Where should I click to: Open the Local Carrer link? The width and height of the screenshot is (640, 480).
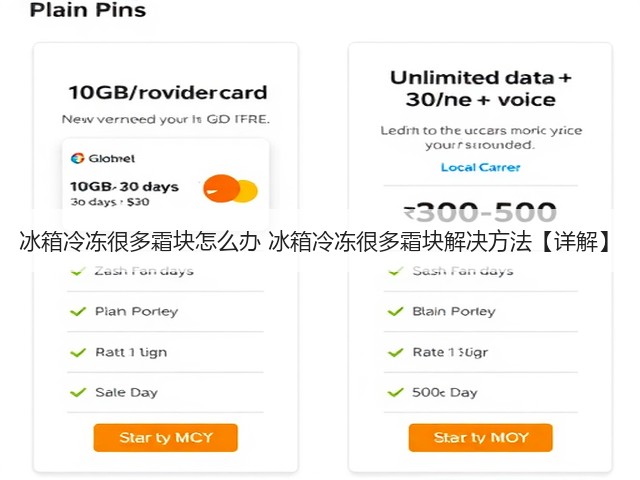[480, 167]
